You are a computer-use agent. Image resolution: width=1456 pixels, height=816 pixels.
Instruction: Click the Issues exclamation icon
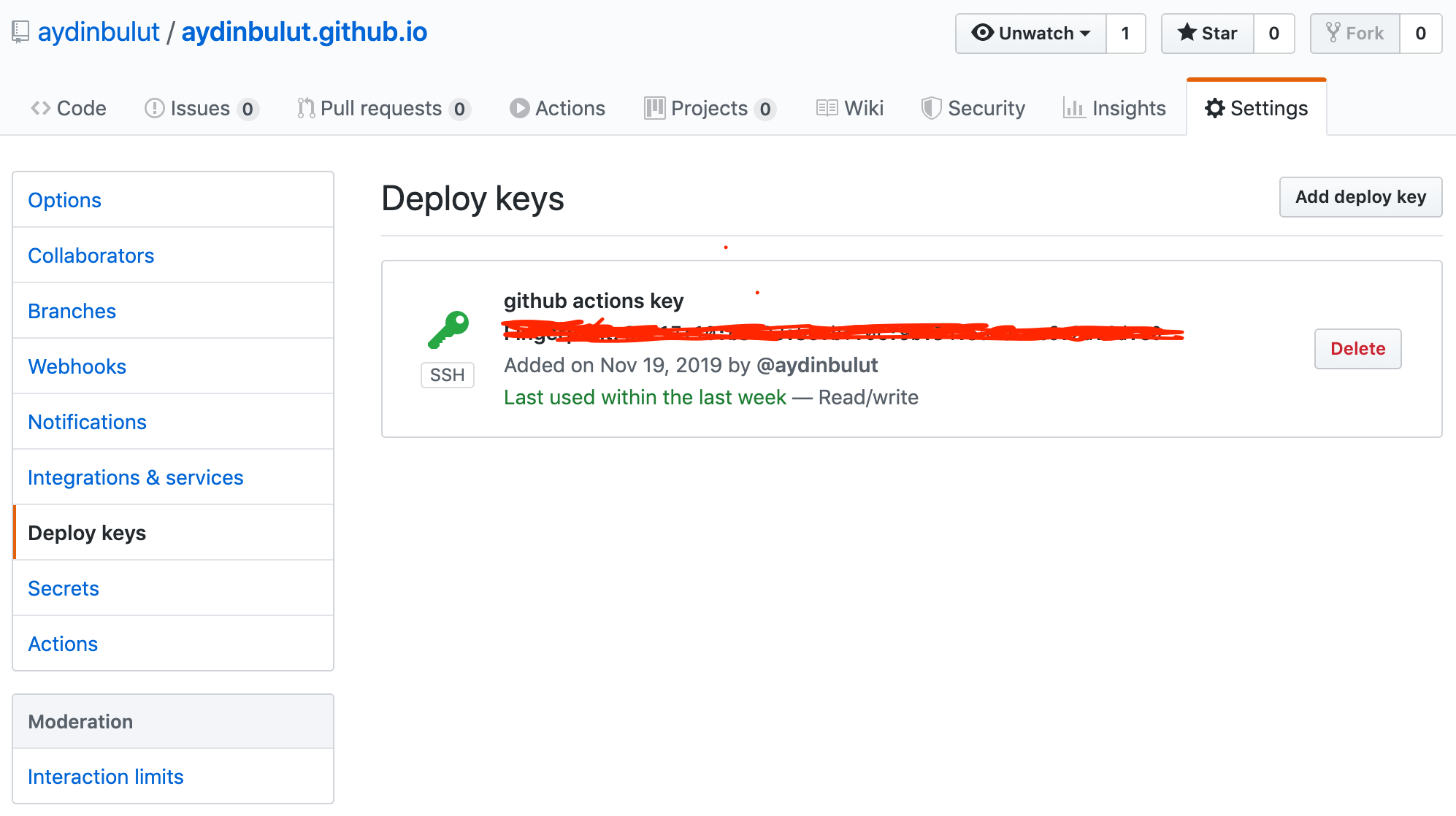click(x=154, y=108)
